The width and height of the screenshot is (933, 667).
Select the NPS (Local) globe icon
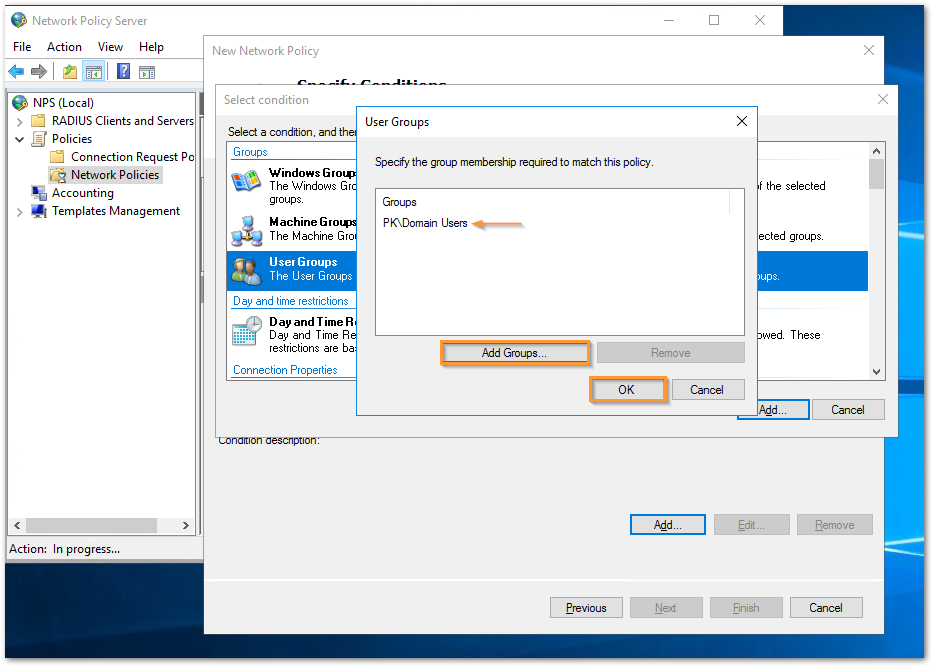click(x=20, y=103)
